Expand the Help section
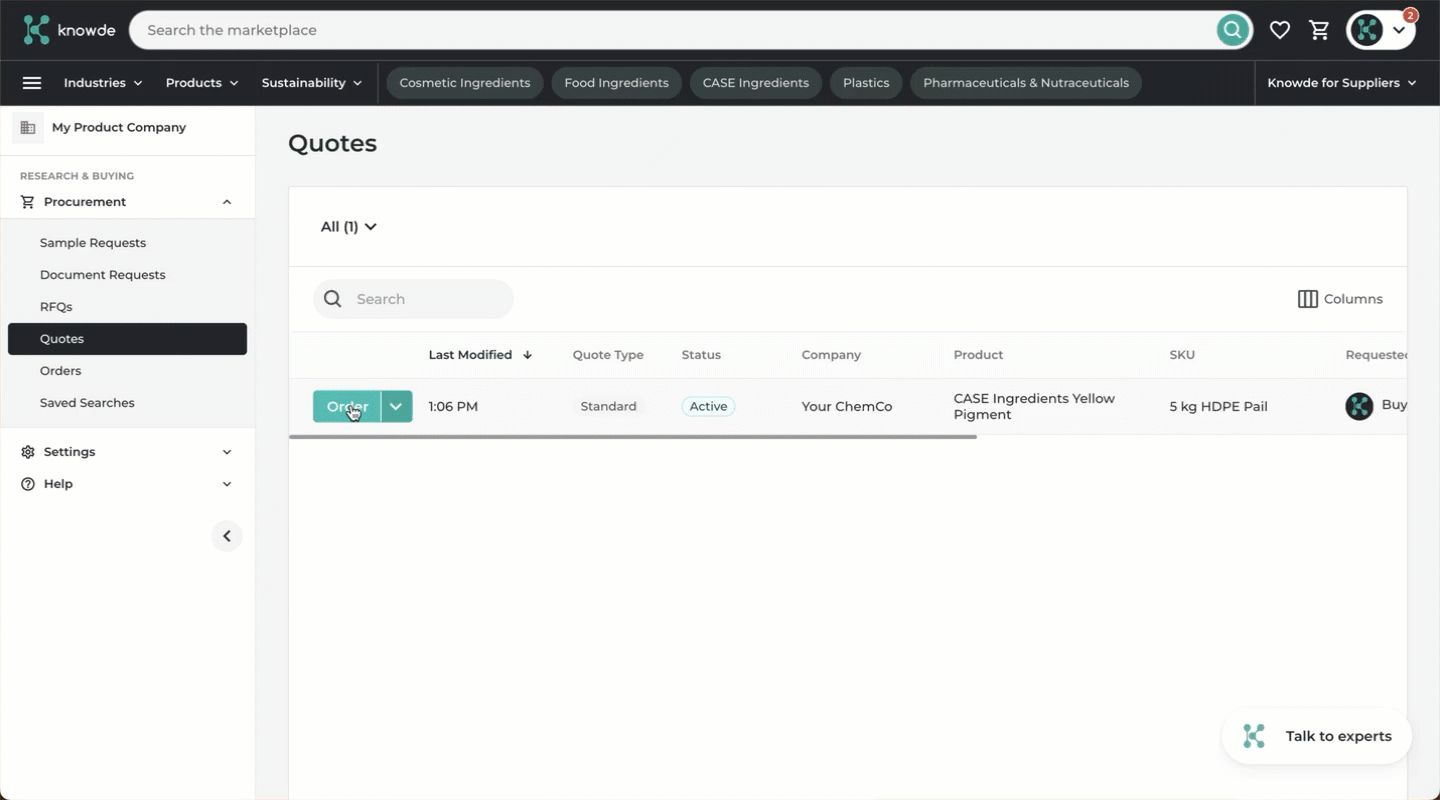1440x800 pixels. click(227, 484)
